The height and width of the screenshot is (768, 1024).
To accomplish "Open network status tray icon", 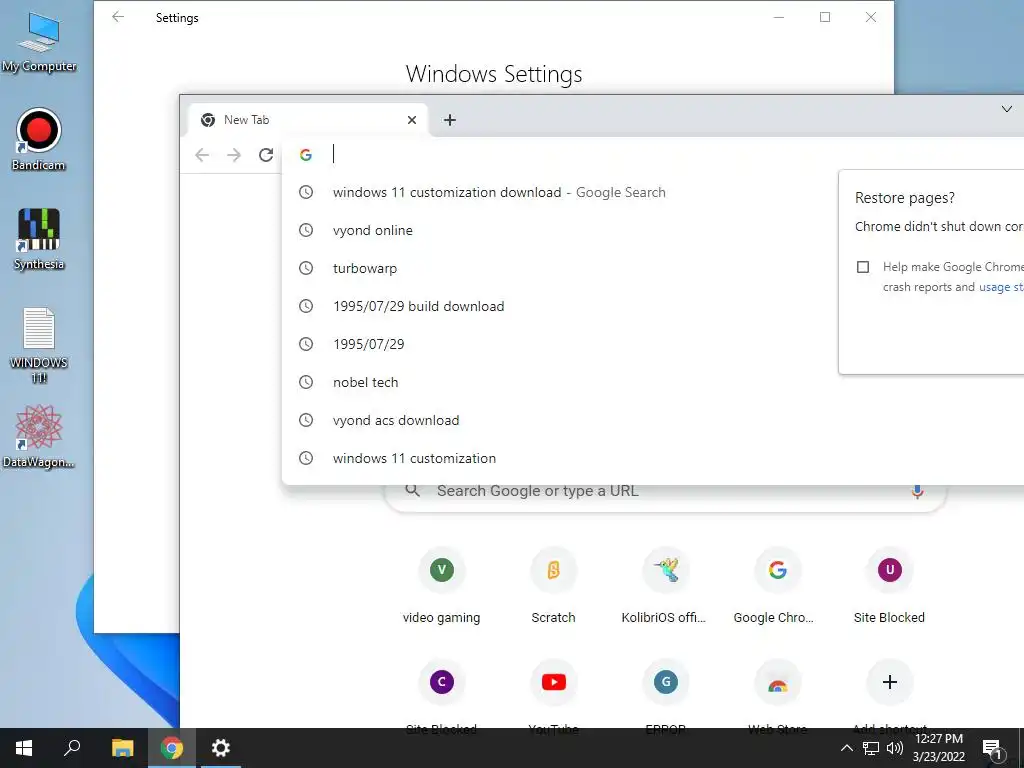I will [871, 748].
